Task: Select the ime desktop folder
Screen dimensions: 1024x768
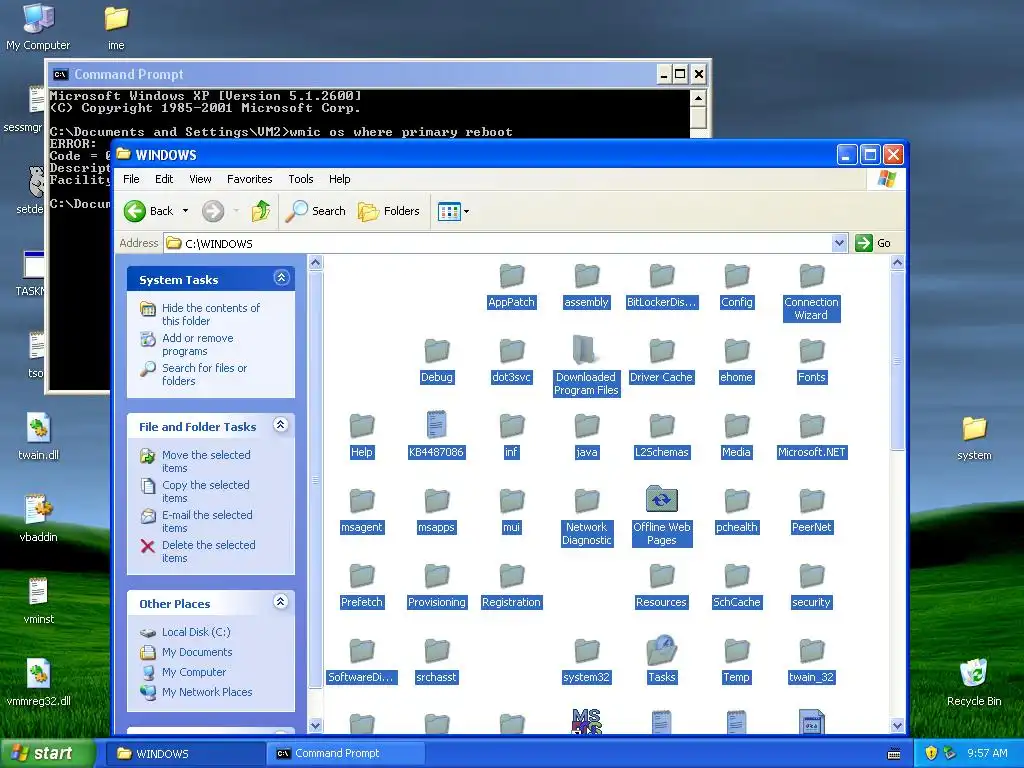Action: (x=116, y=27)
